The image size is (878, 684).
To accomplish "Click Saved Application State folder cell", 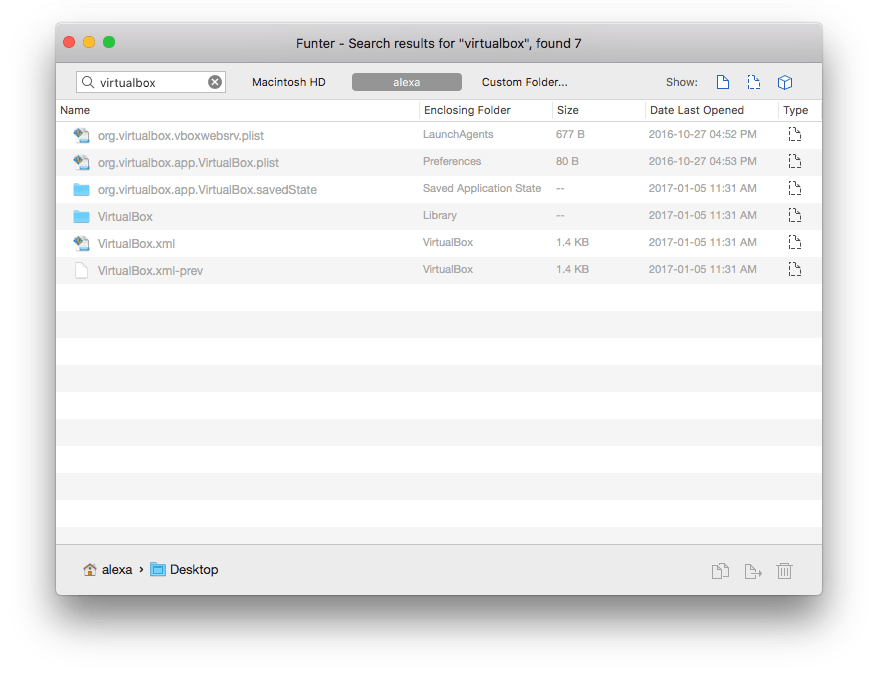I will pos(482,188).
